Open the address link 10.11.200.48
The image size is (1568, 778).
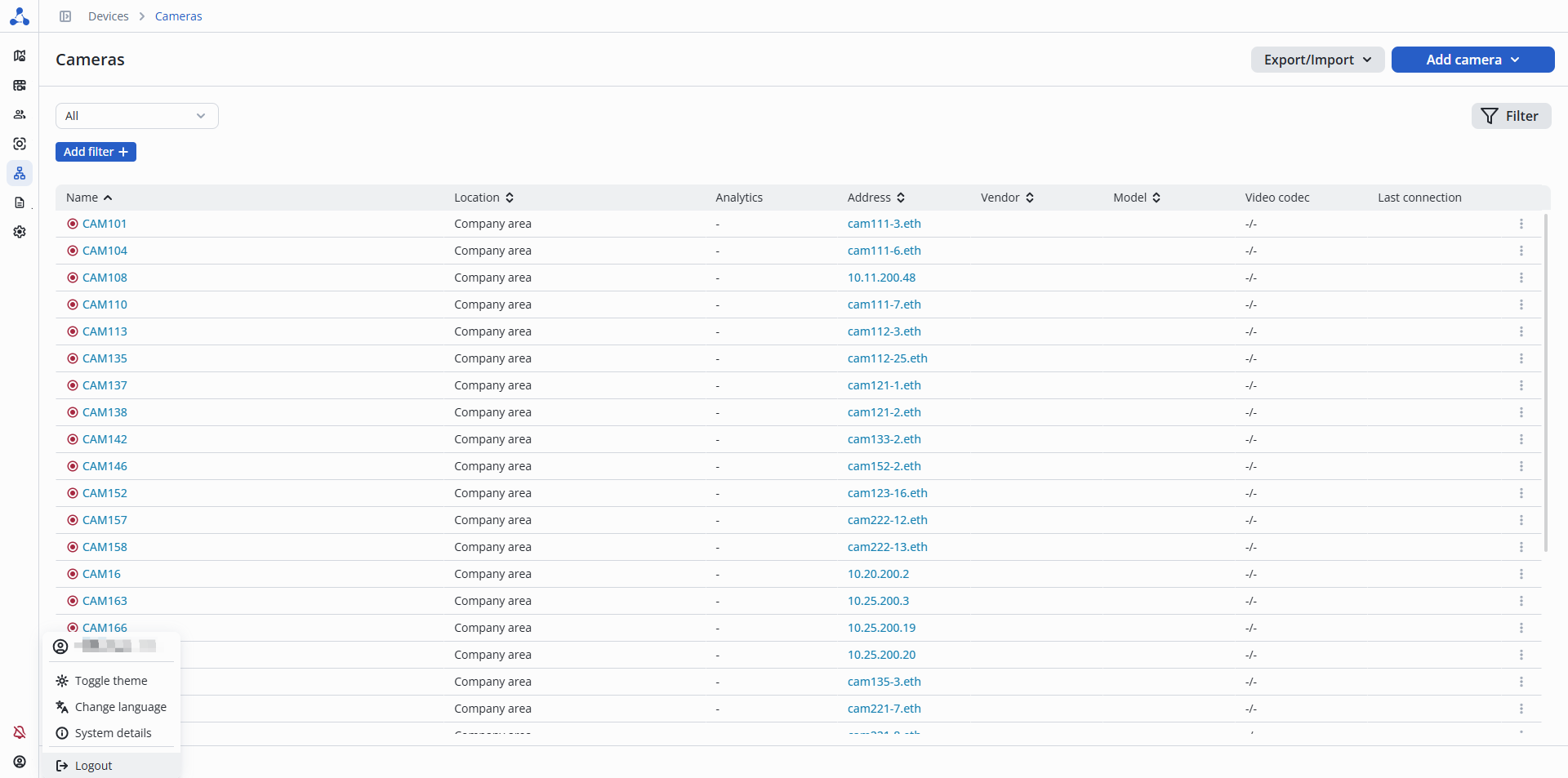(881, 278)
